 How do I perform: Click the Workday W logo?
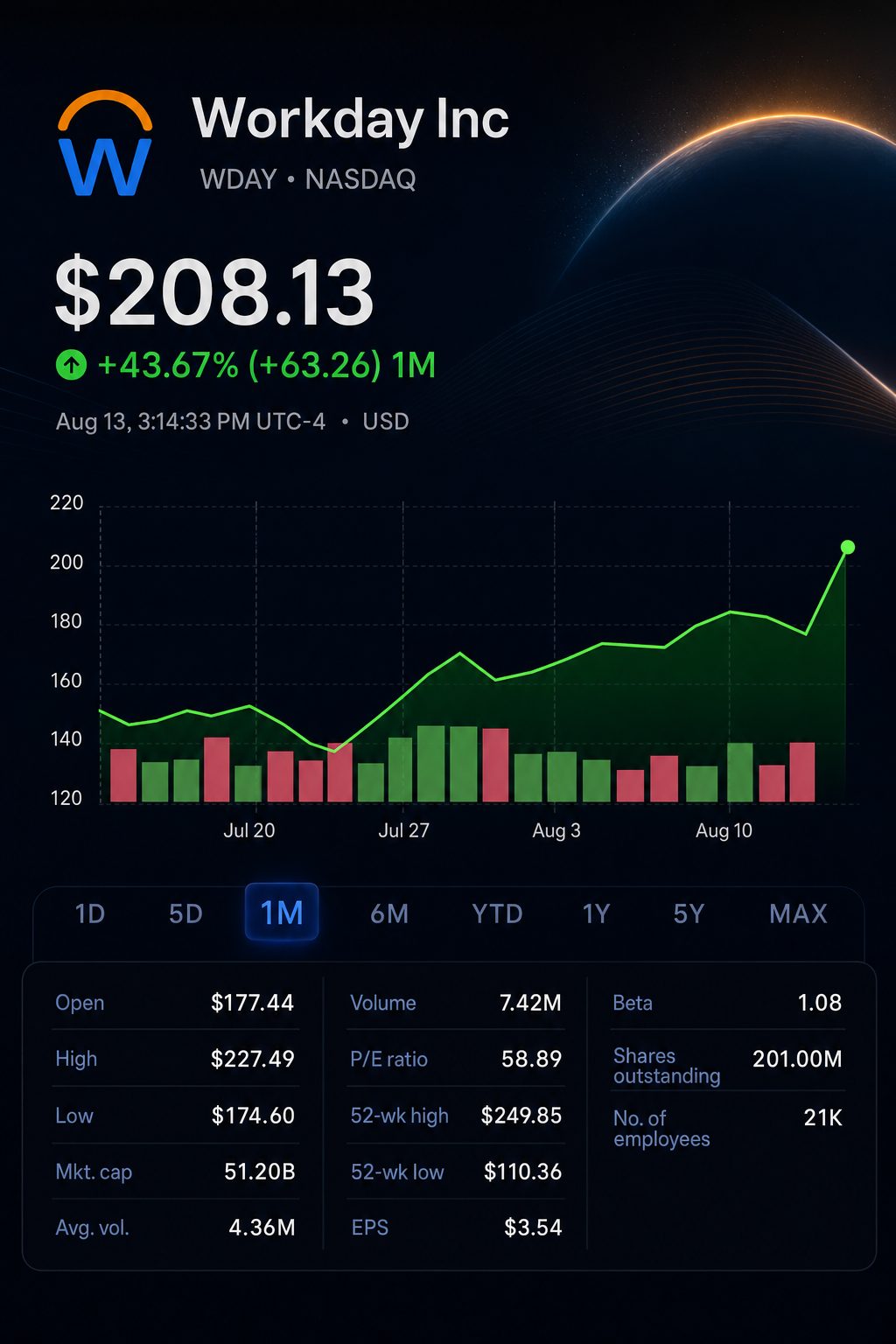point(105,143)
